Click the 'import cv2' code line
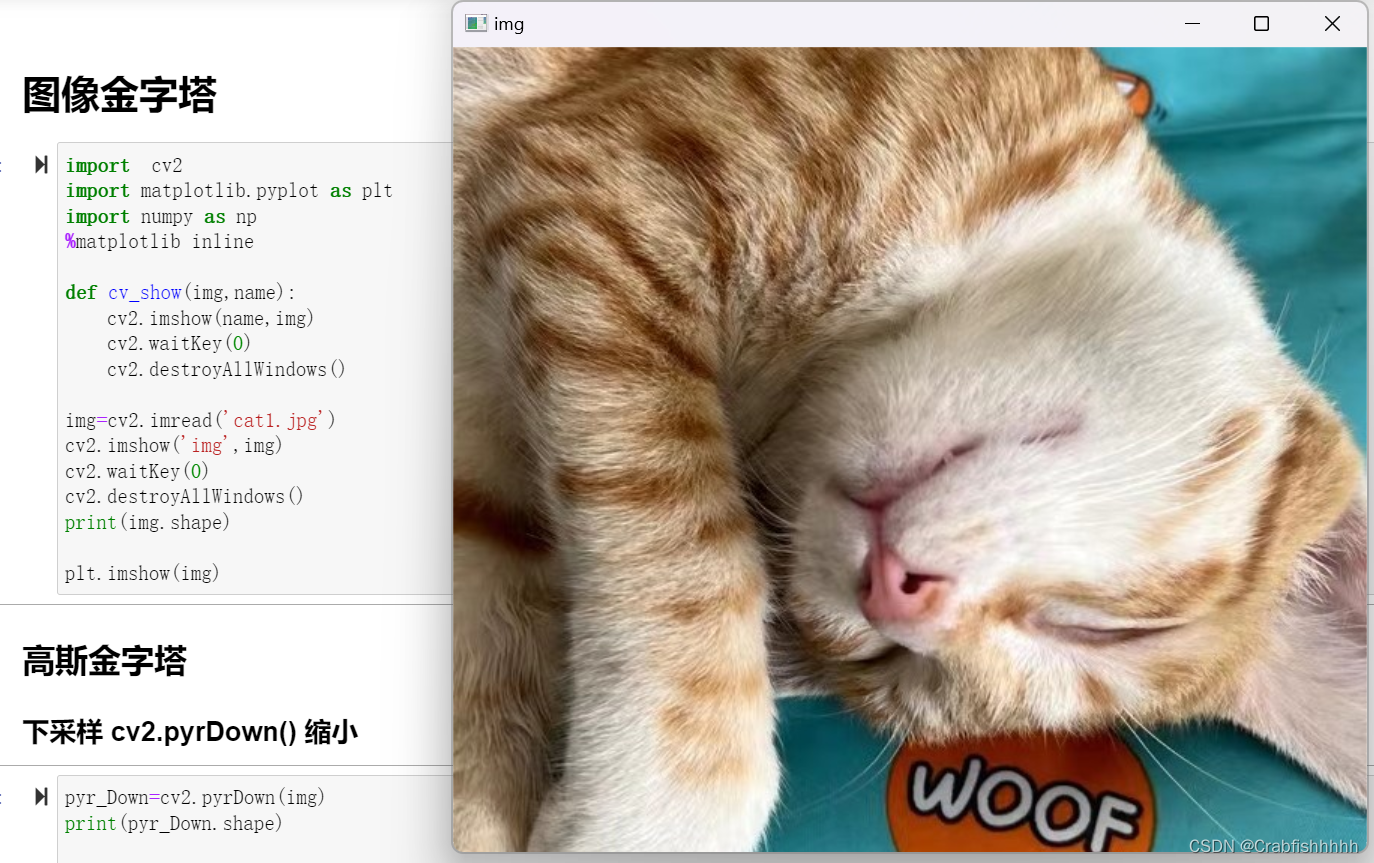This screenshot has height=863, width=1374. [124, 166]
